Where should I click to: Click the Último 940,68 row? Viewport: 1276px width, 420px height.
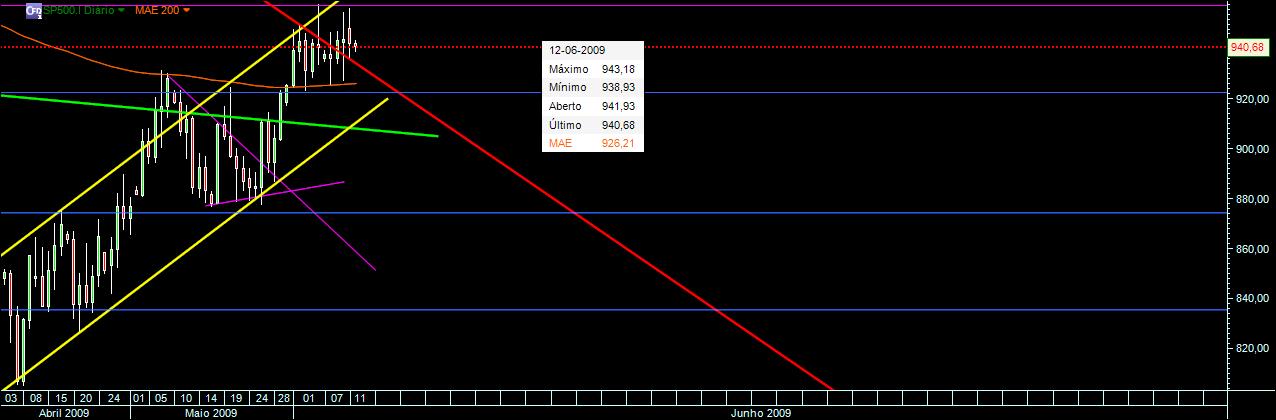pos(592,125)
